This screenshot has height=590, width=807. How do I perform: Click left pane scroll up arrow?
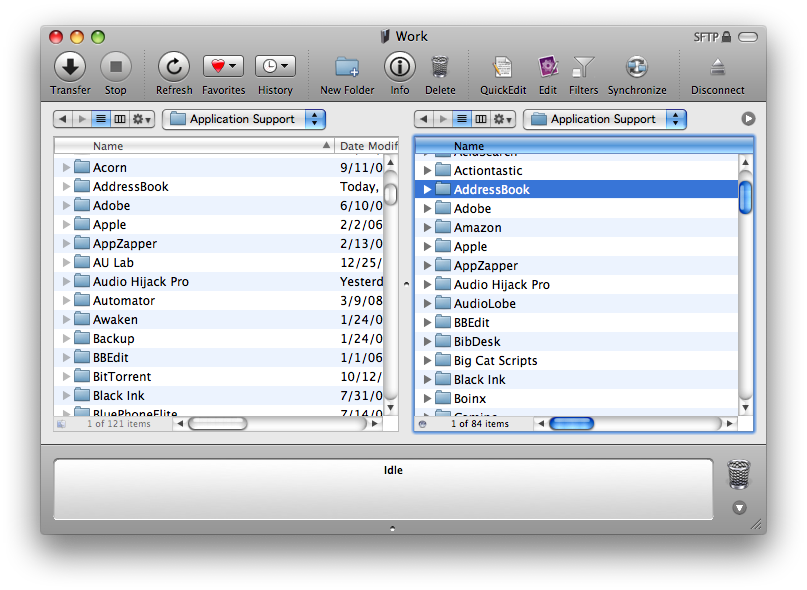391,163
